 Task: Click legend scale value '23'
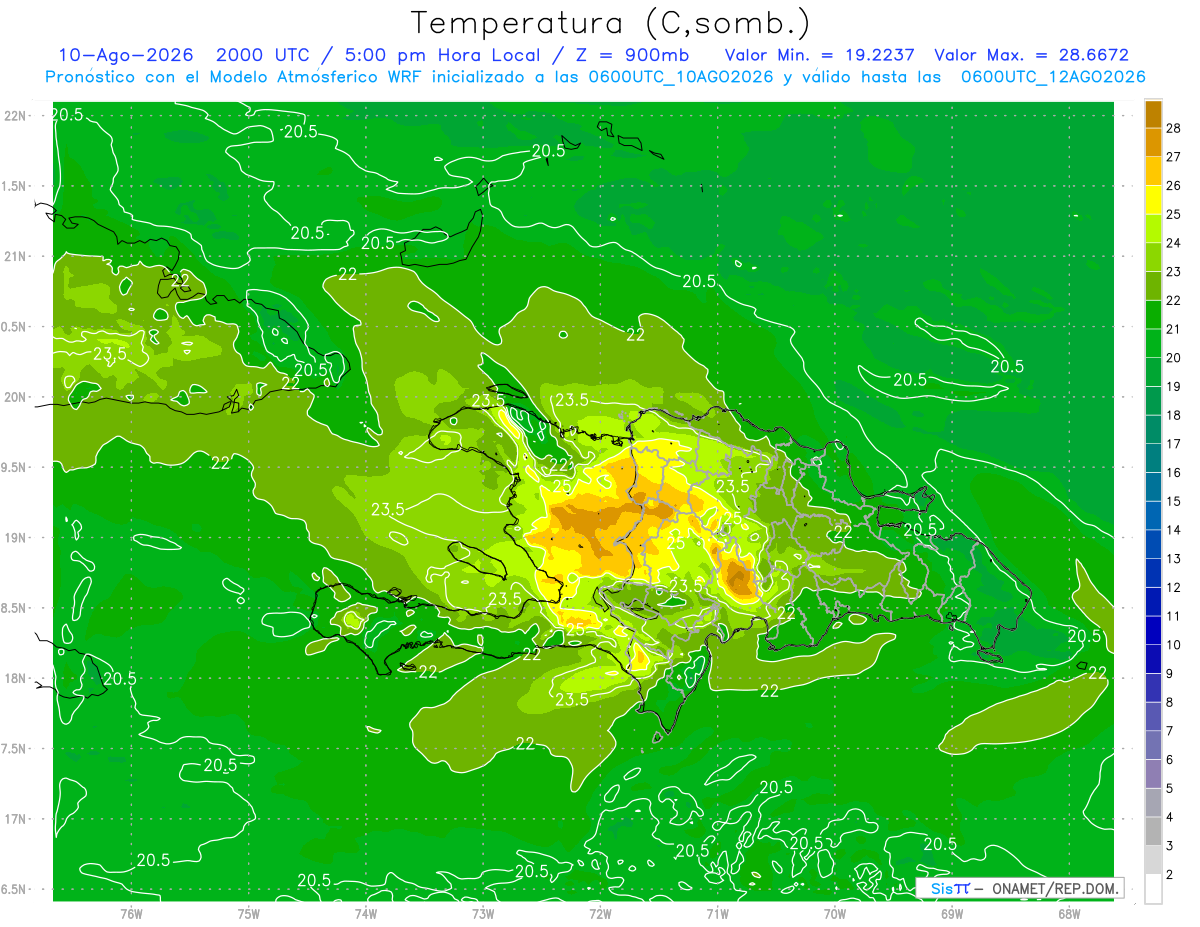click(1174, 271)
